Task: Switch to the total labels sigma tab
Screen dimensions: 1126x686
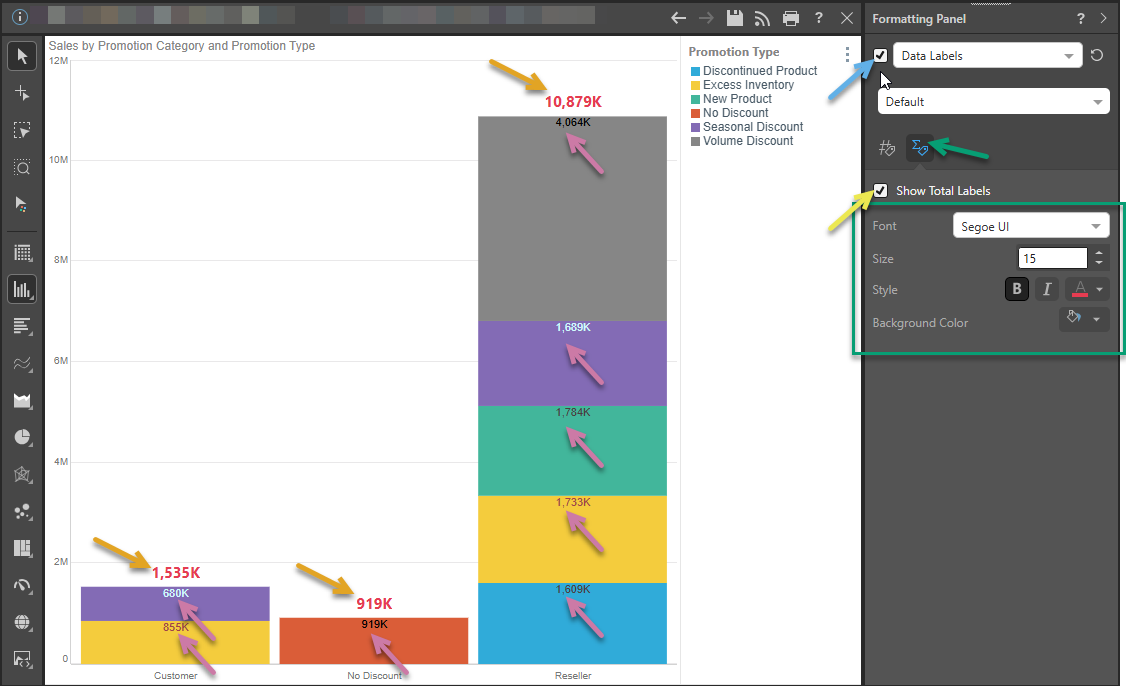Action: pos(920,148)
